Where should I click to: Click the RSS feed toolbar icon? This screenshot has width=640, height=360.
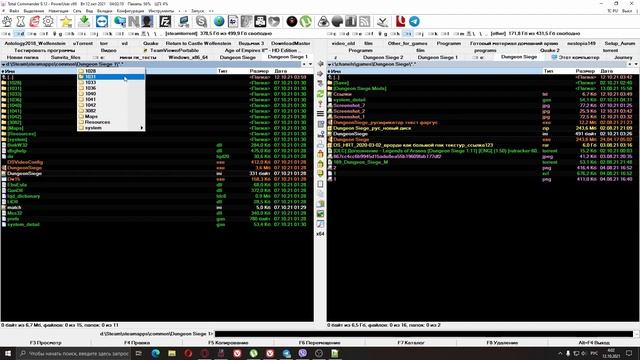[364, 22]
